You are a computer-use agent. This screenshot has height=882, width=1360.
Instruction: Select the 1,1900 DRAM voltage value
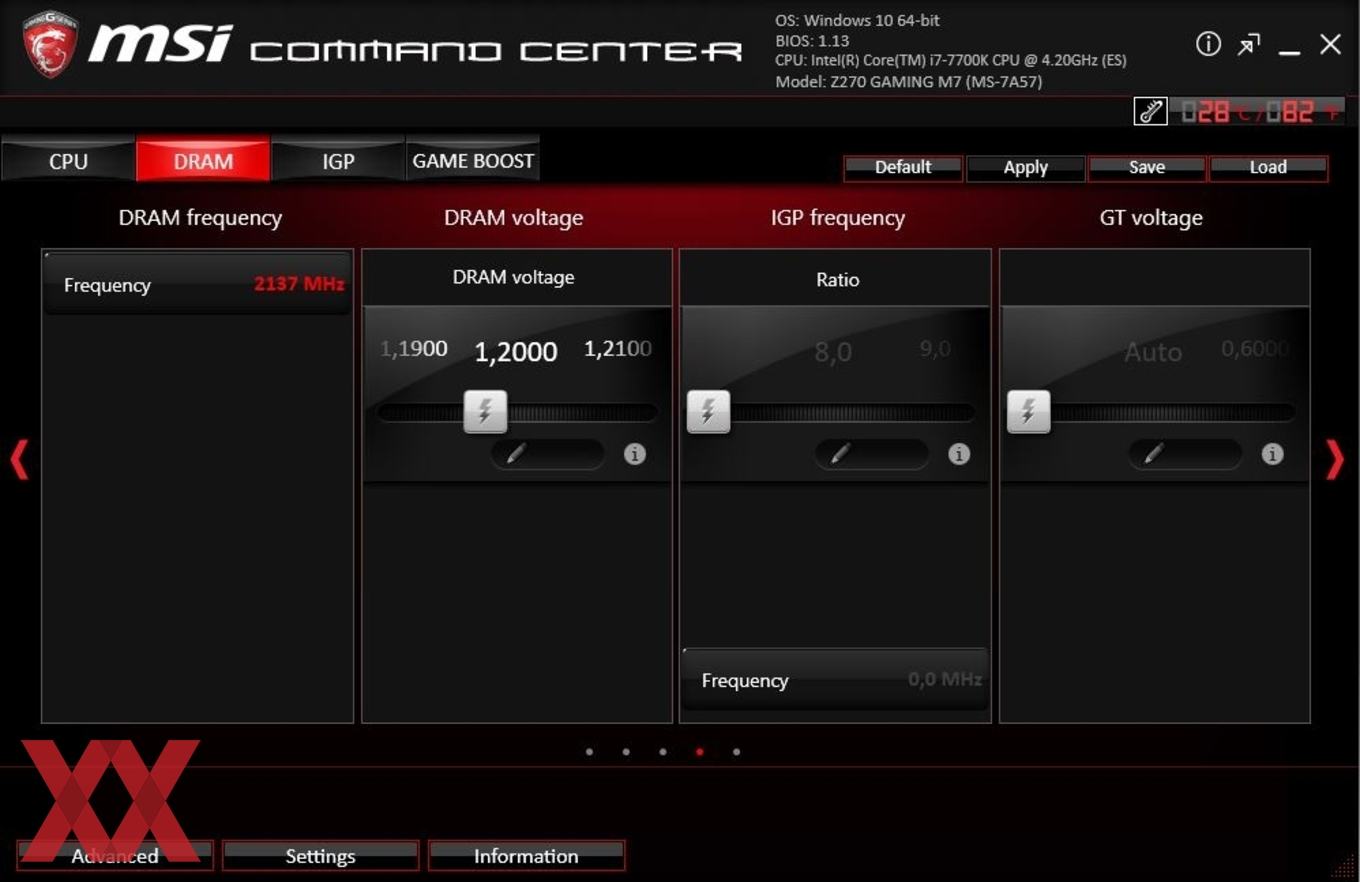[x=414, y=349]
